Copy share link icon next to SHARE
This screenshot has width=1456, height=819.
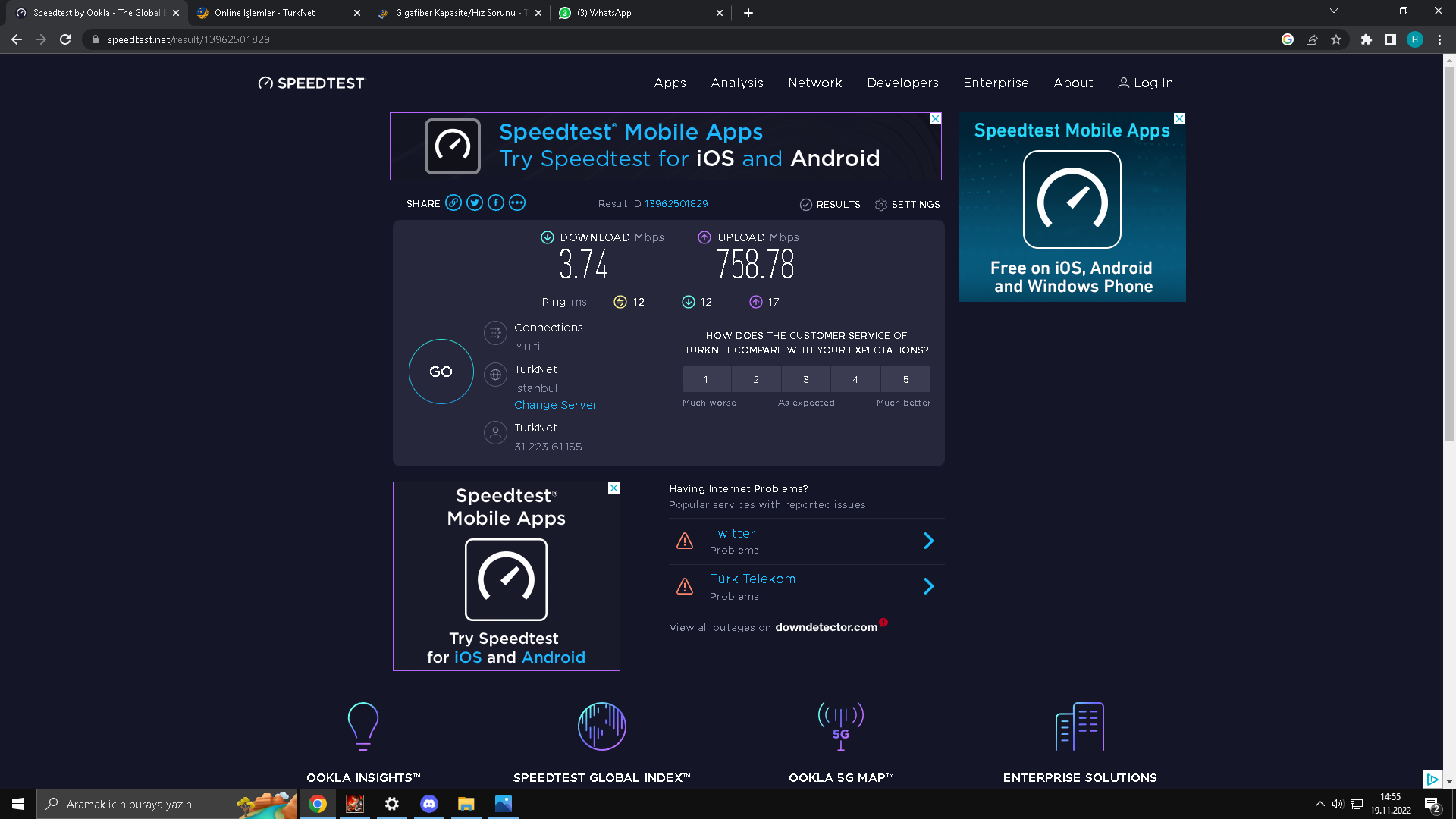[x=453, y=203]
